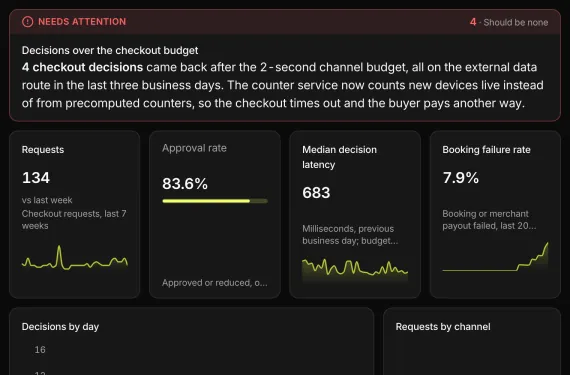Click the Needs Attention warning icon
The width and height of the screenshot is (570, 375).
coord(27,22)
